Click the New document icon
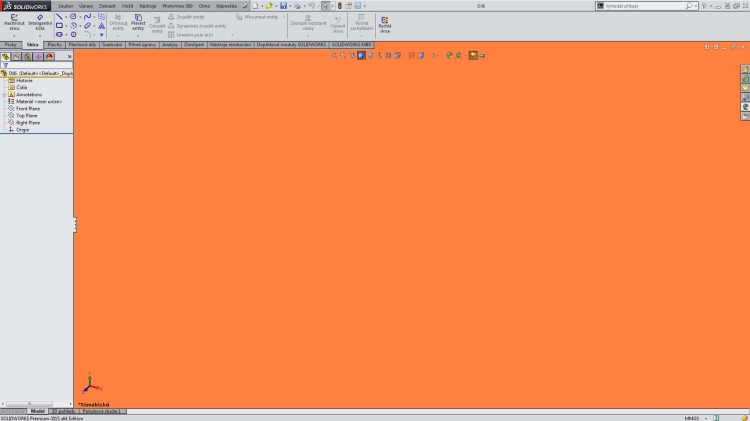750x421 pixels. (255, 6)
